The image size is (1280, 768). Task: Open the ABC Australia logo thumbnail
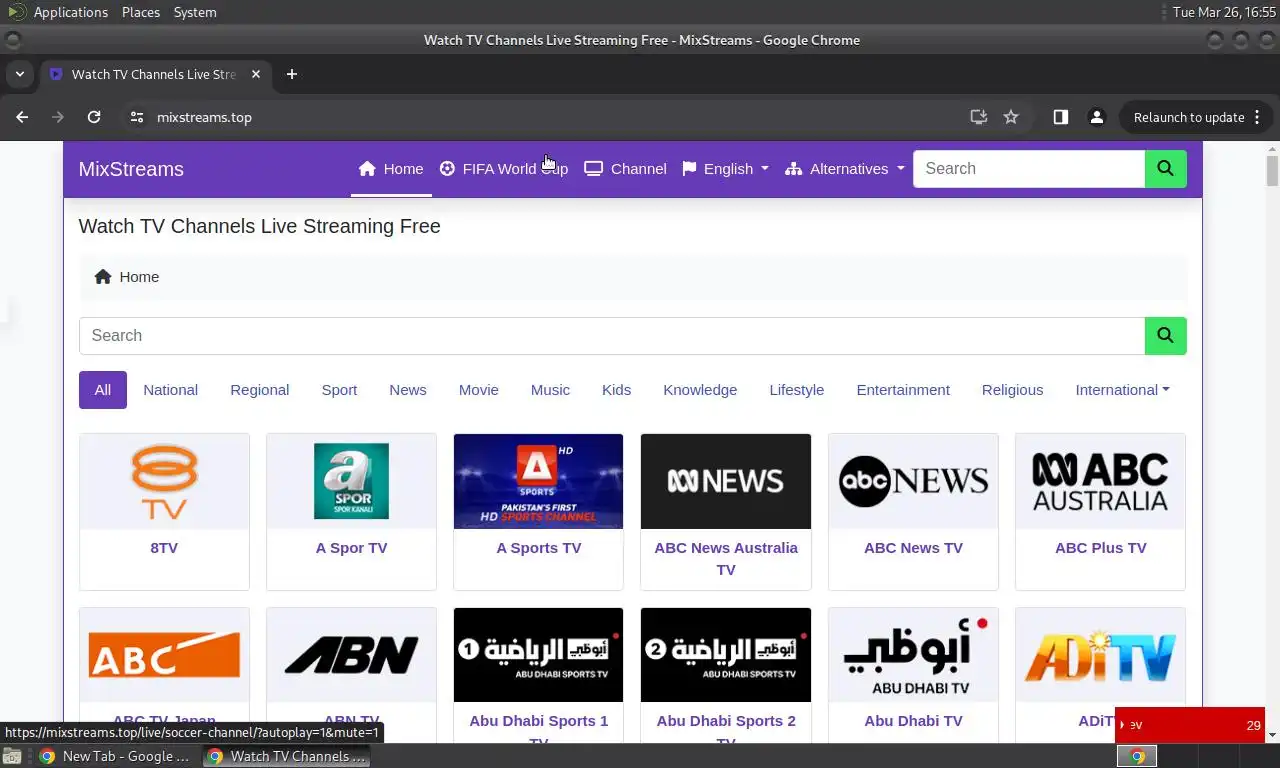point(1100,481)
